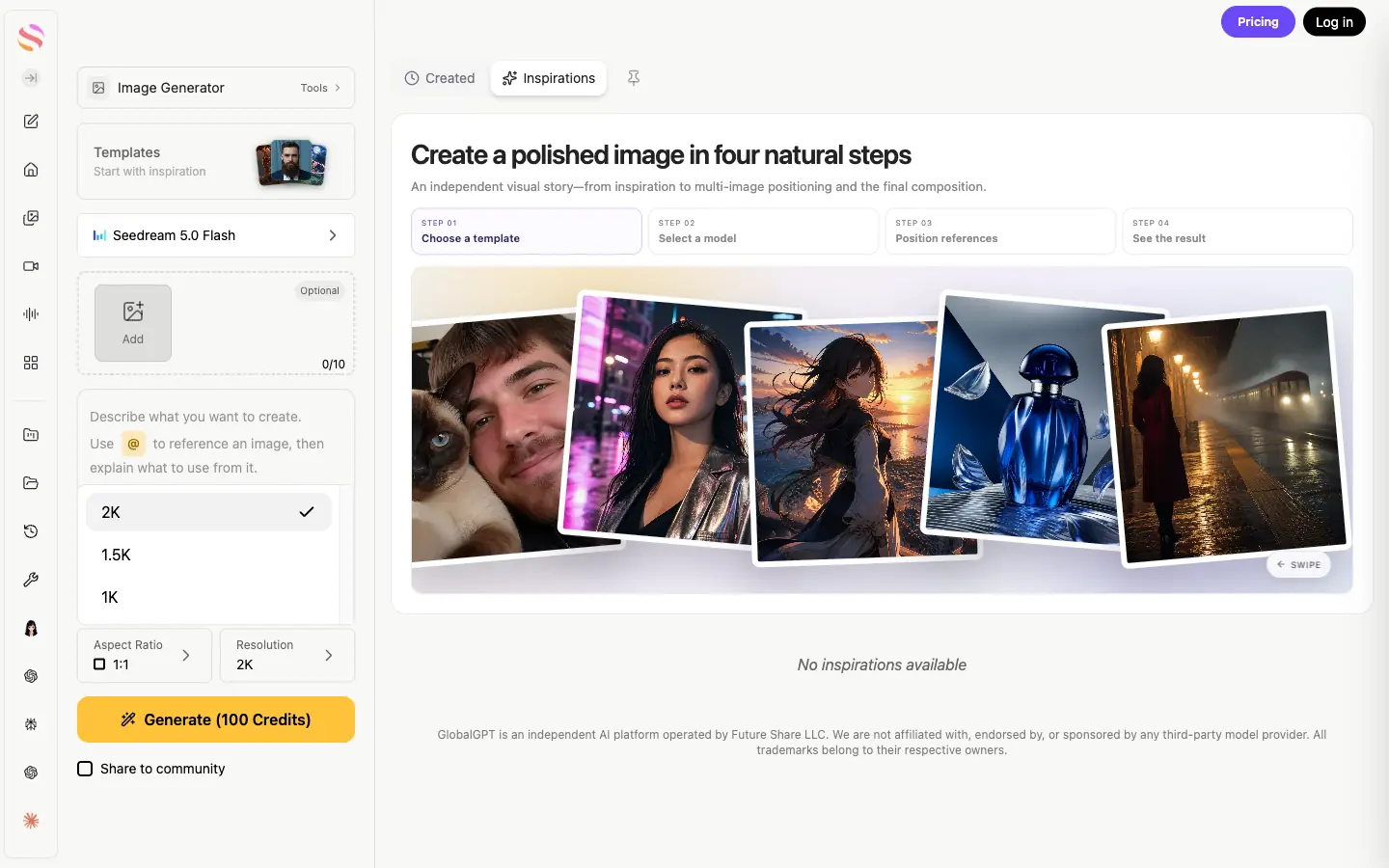This screenshot has width=1389, height=868.
Task: Open the wrench tools icon in sidebar
Action: click(31, 580)
